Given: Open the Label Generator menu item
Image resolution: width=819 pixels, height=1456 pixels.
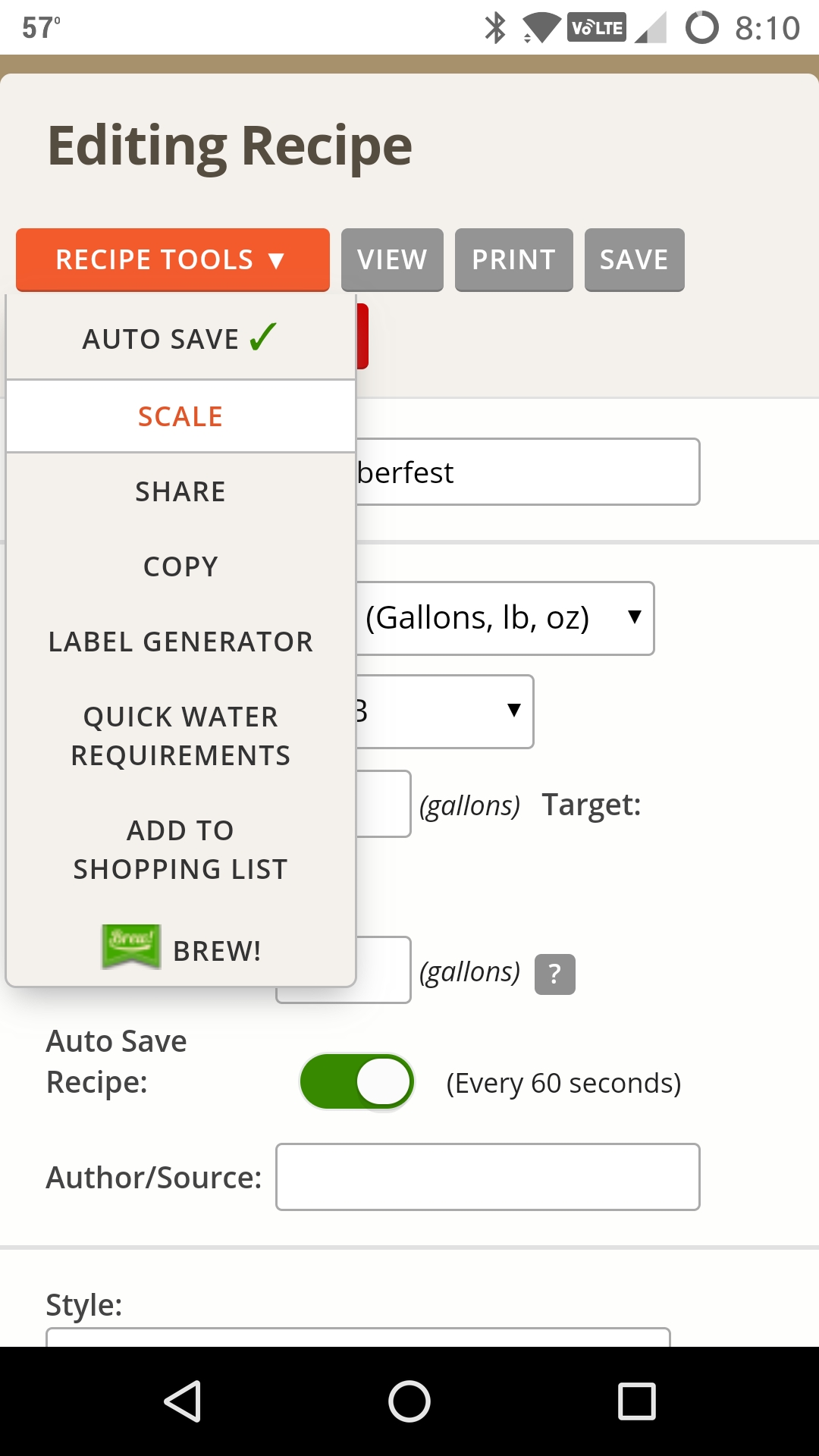Looking at the screenshot, I should coord(180,642).
